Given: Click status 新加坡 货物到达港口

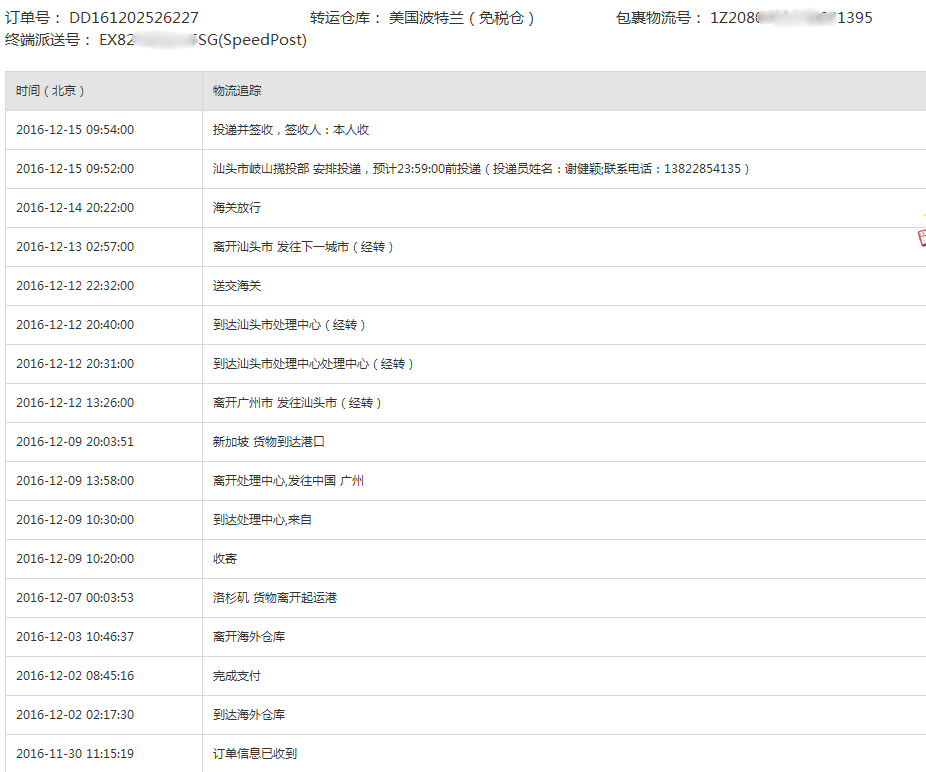Looking at the screenshot, I should (x=269, y=441).
